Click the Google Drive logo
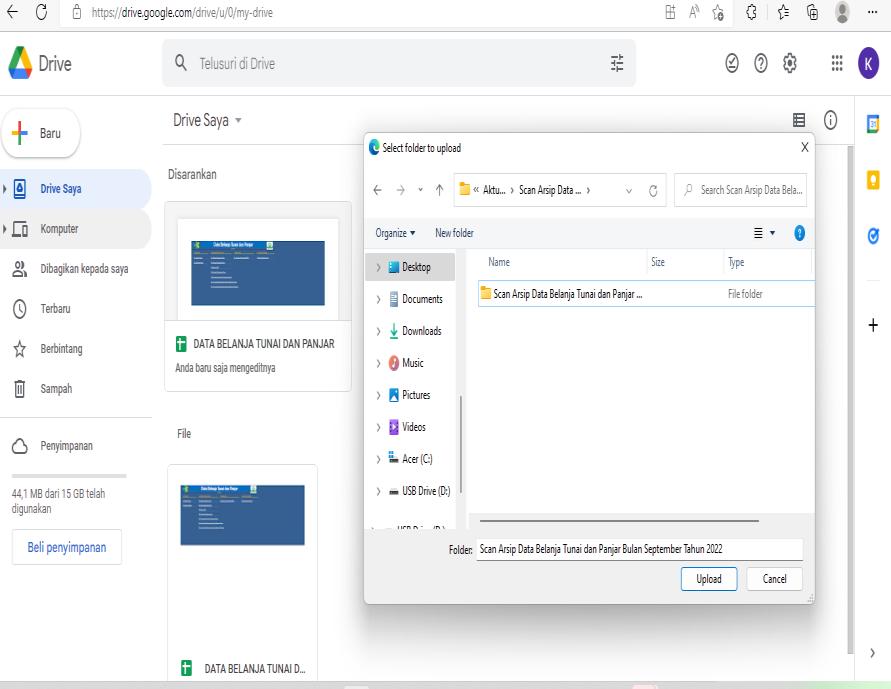This screenshot has width=891, height=689. coord(20,62)
